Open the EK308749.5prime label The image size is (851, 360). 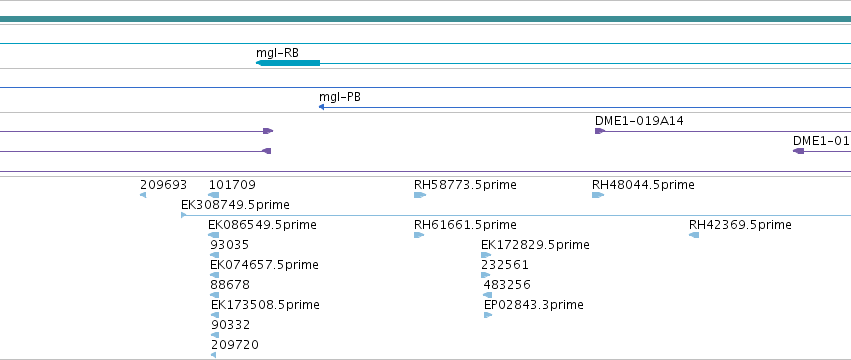pos(235,205)
